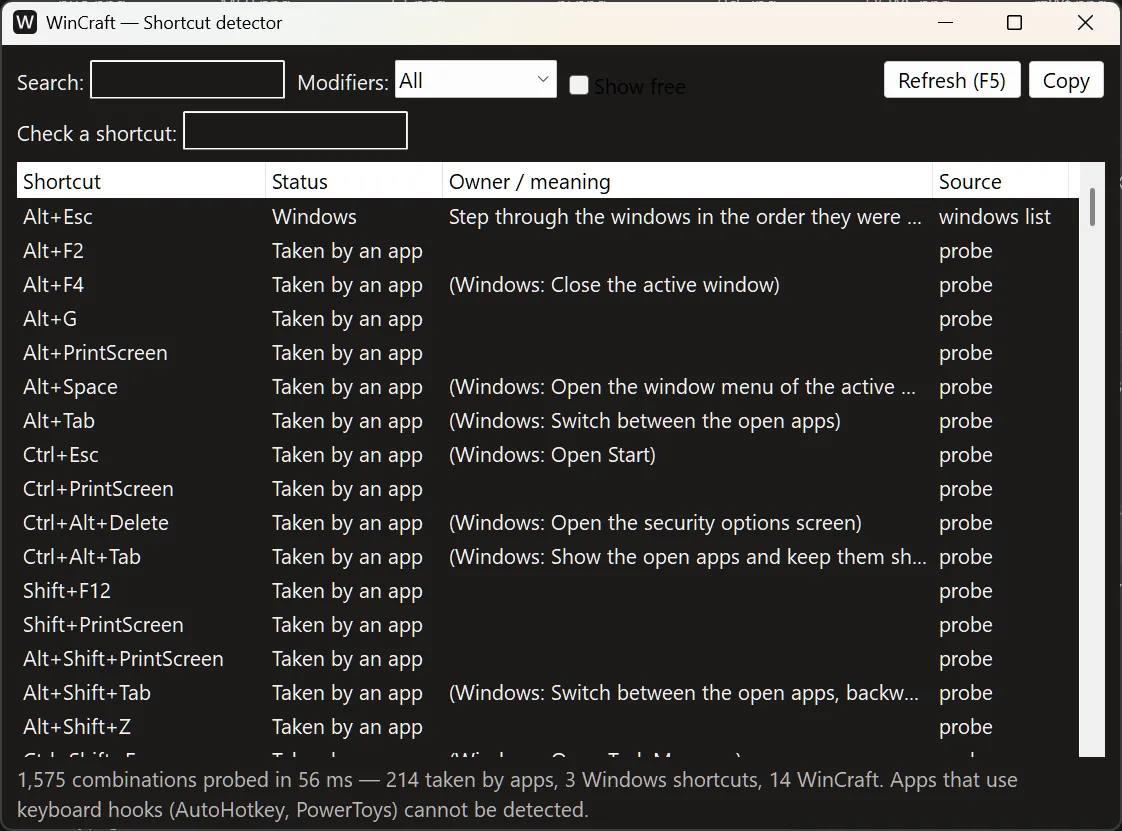Sort by the Source column header

coord(1000,181)
